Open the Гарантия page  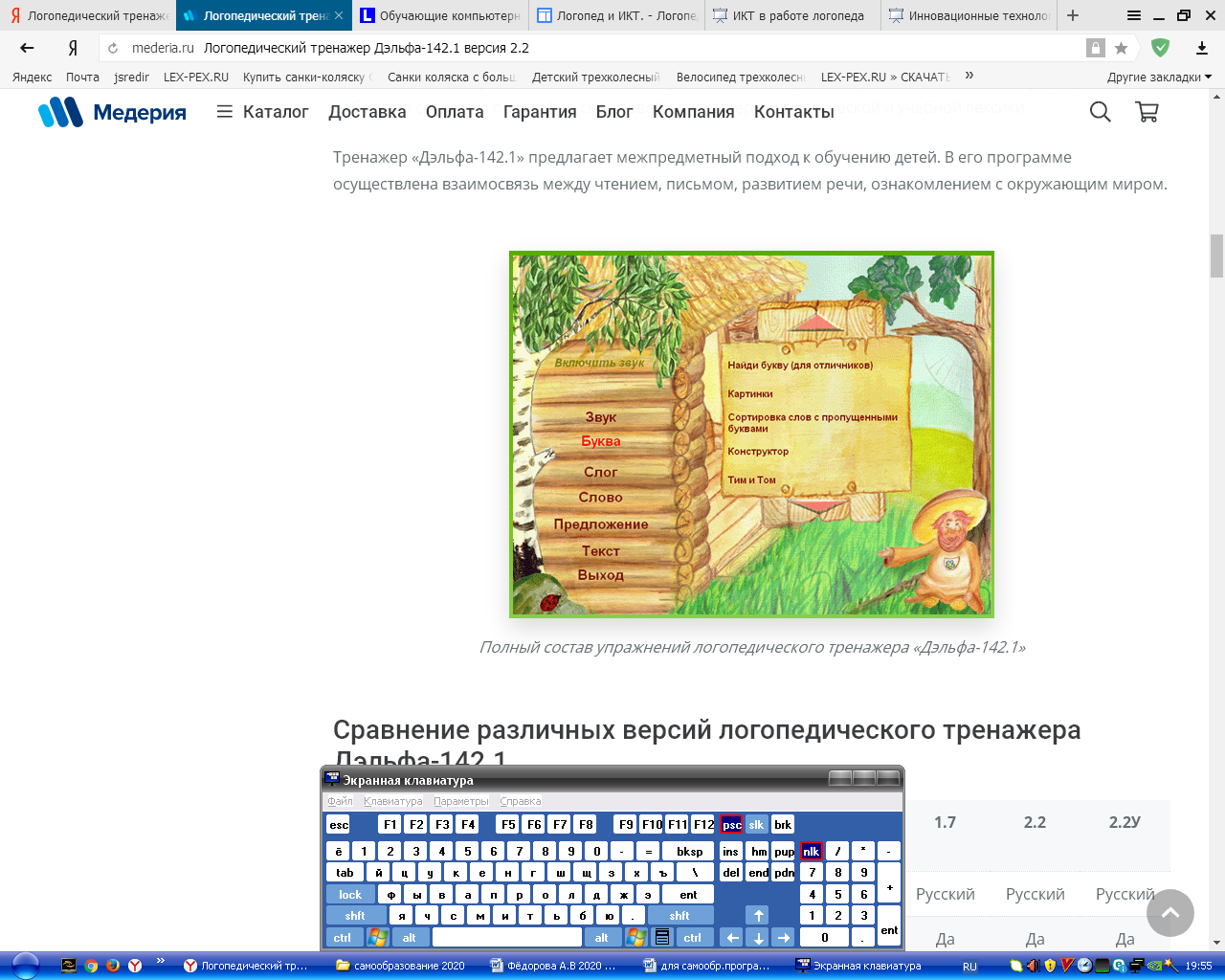540,112
